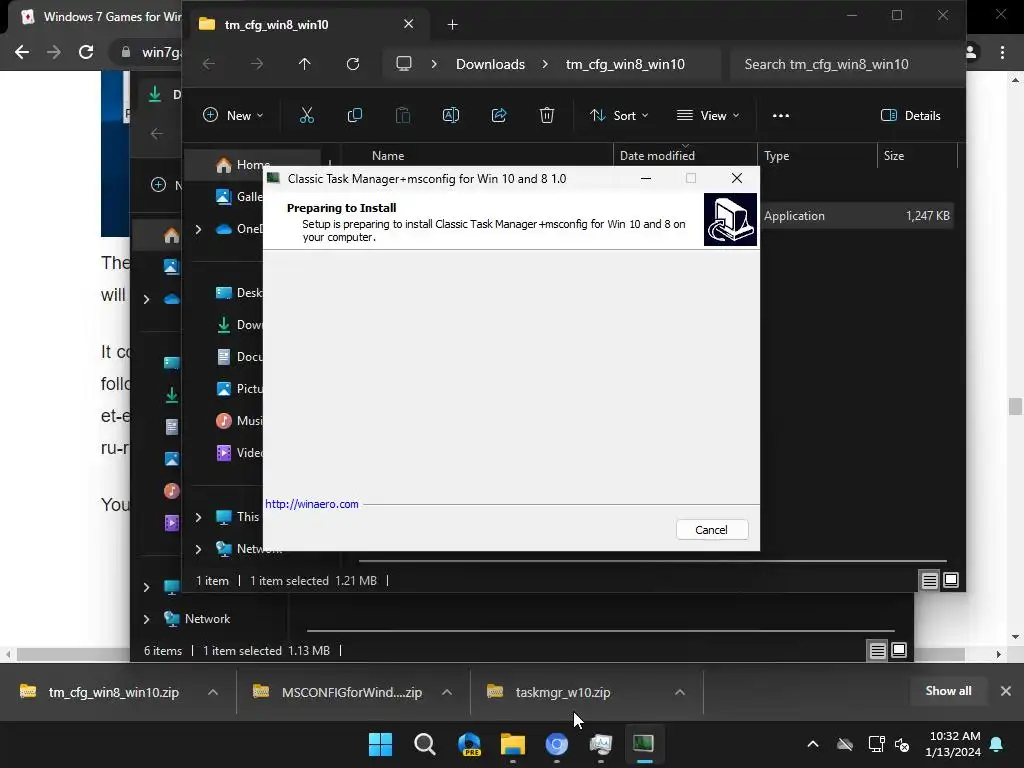Click the Share icon in Explorer toolbar
The width and height of the screenshot is (1024, 768).
pyautogui.click(x=499, y=116)
